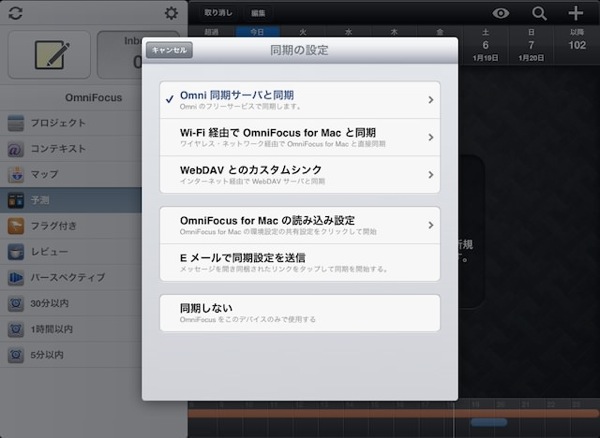Tap the キャンセル button
The height and width of the screenshot is (438, 600).
[169, 50]
